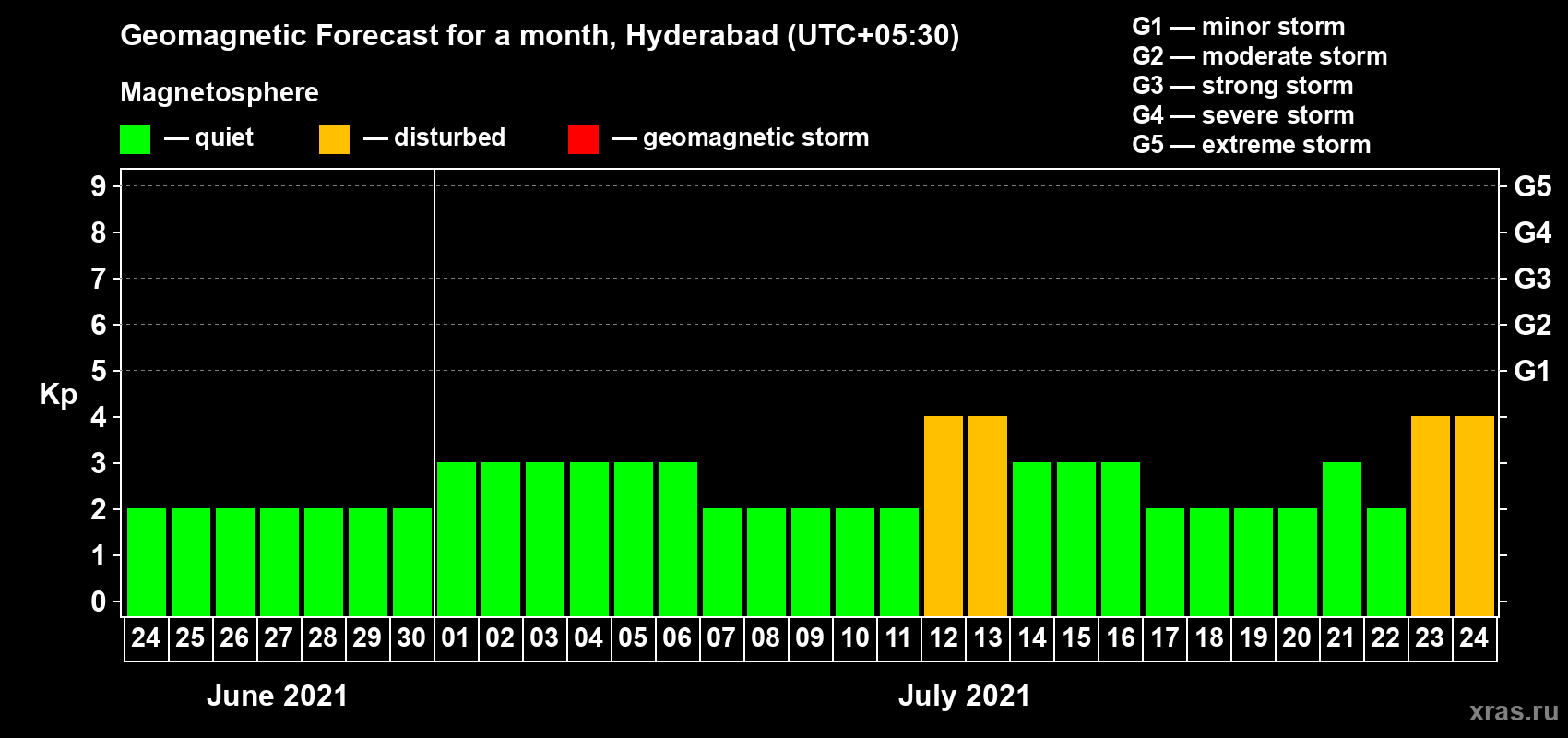This screenshot has width=1568, height=738.
Task: Click date label 08 in July
Action: point(766,638)
